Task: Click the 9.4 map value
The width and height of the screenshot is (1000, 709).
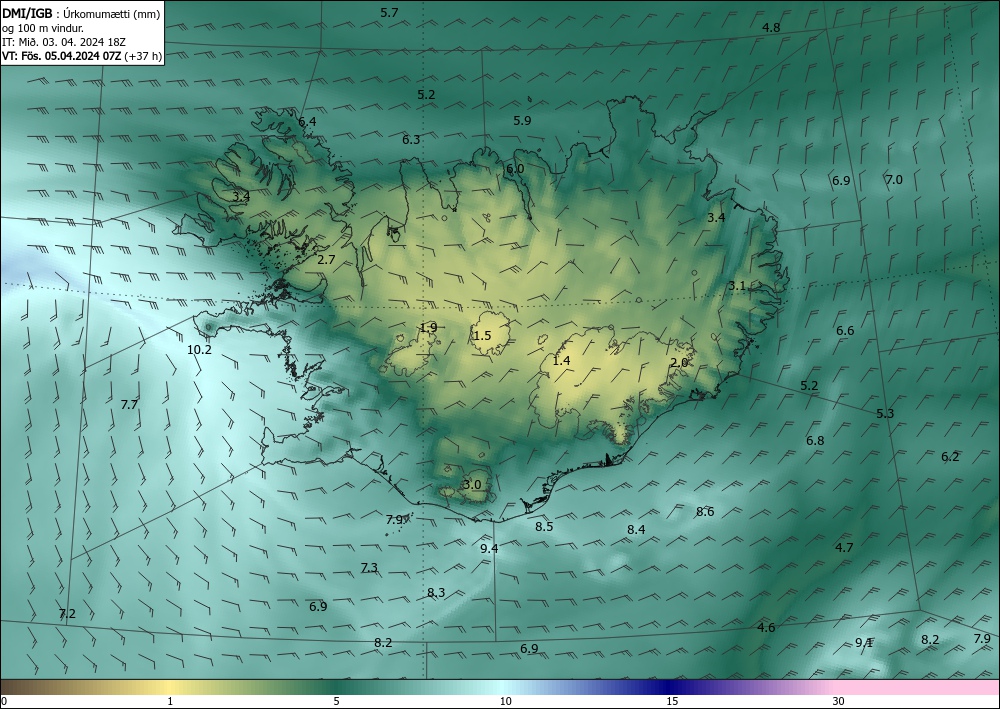Action: (489, 548)
